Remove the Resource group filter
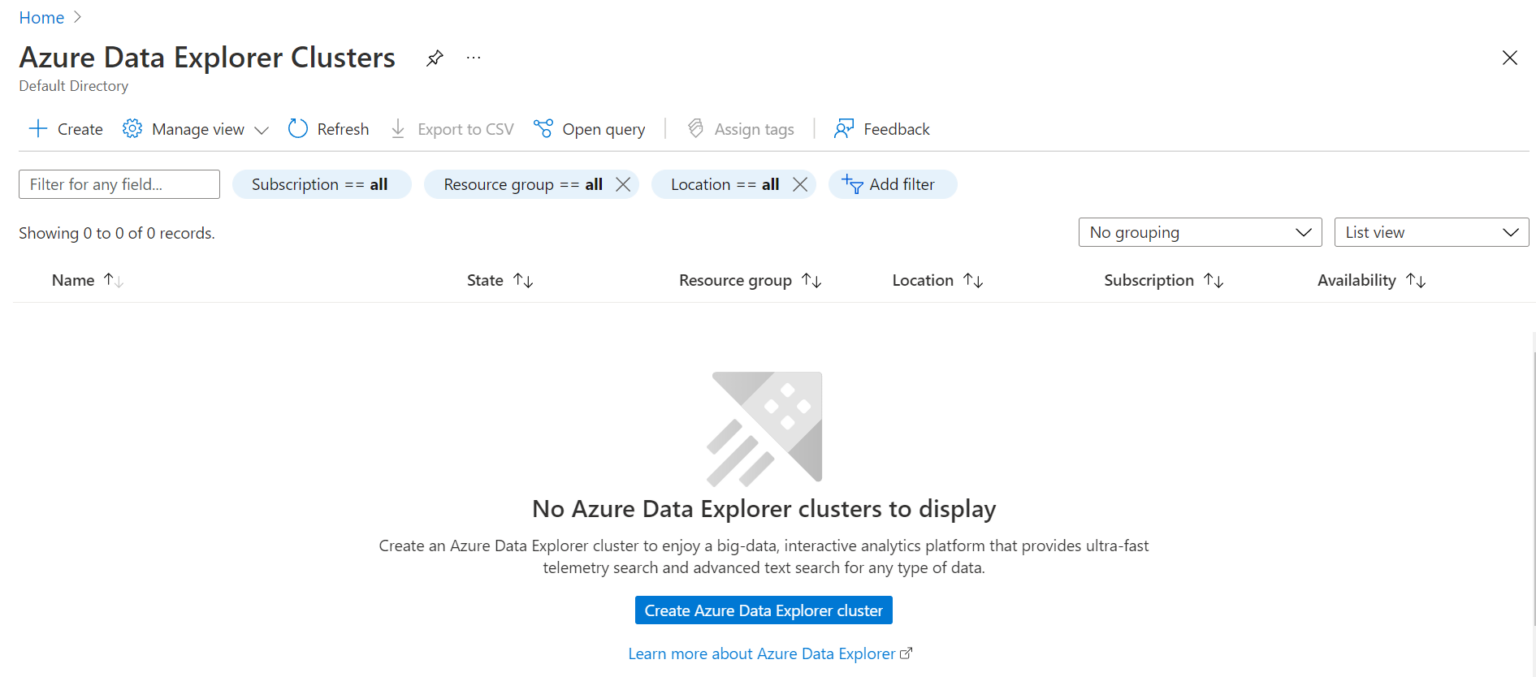1536x677 pixels. click(x=623, y=184)
